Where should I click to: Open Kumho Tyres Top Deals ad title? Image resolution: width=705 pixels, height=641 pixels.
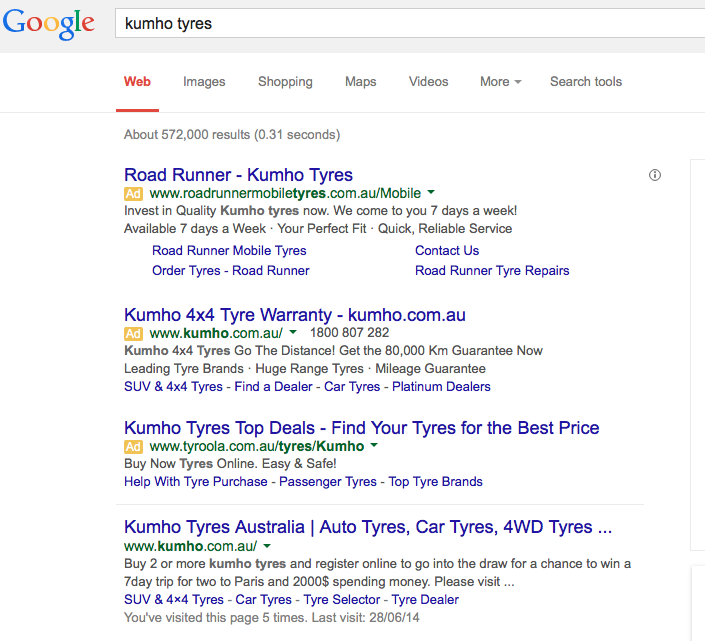[x=361, y=428]
